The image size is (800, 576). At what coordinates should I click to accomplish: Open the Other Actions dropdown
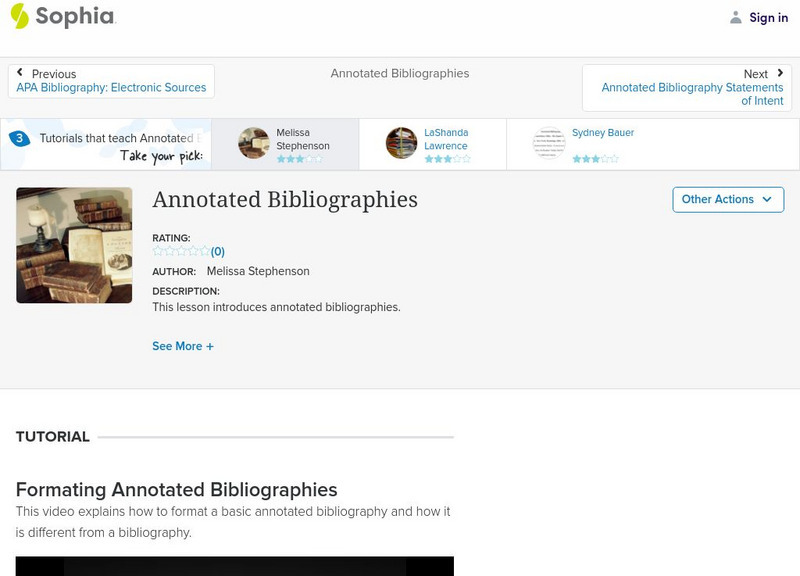(x=727, y=199)
